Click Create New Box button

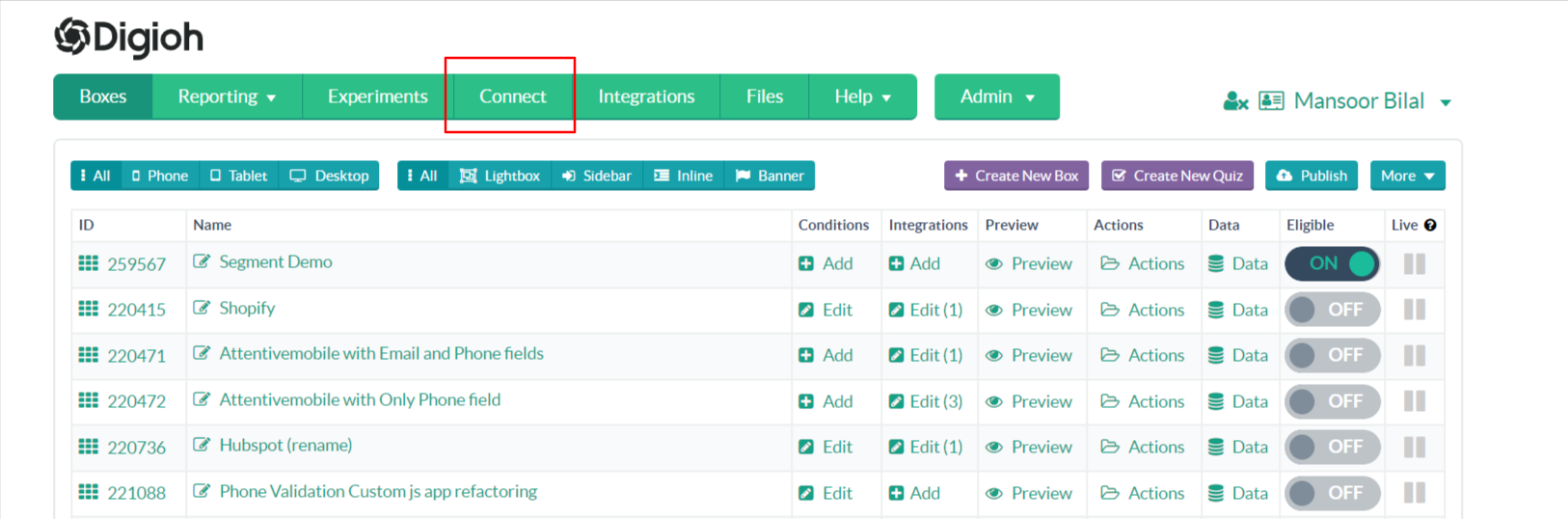pyautogui.click(x=1016, y=176)
